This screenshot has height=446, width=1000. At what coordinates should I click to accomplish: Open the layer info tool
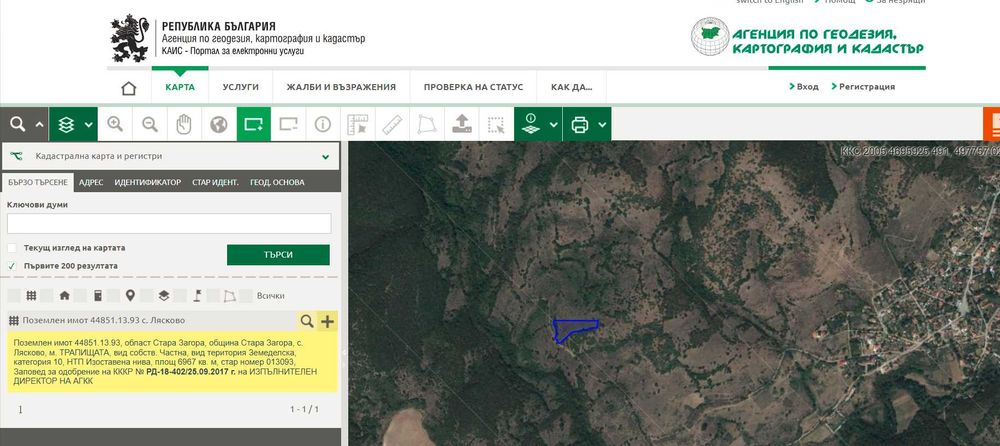[531, 124]
